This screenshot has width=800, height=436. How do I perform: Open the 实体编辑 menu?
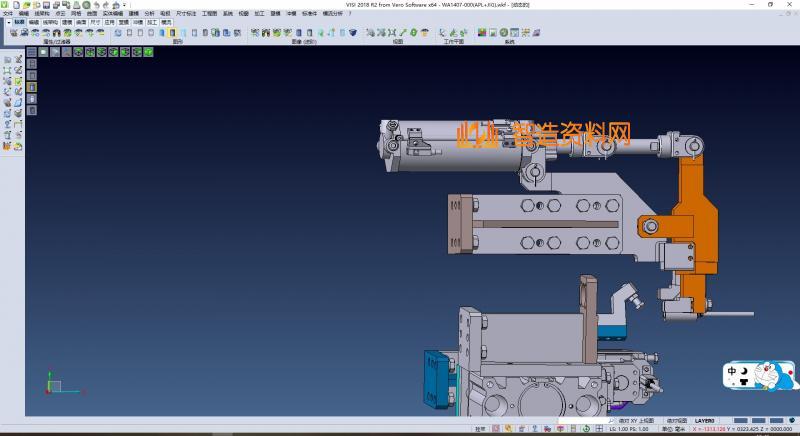[113, 14]
